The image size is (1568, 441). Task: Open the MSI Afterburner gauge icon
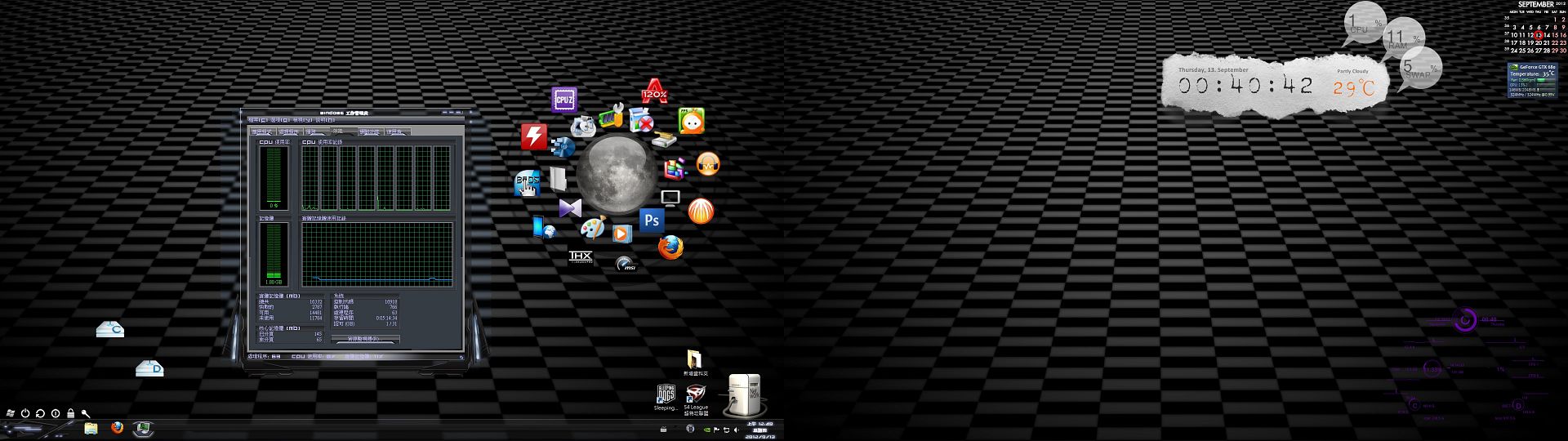[x=626, y=264]
